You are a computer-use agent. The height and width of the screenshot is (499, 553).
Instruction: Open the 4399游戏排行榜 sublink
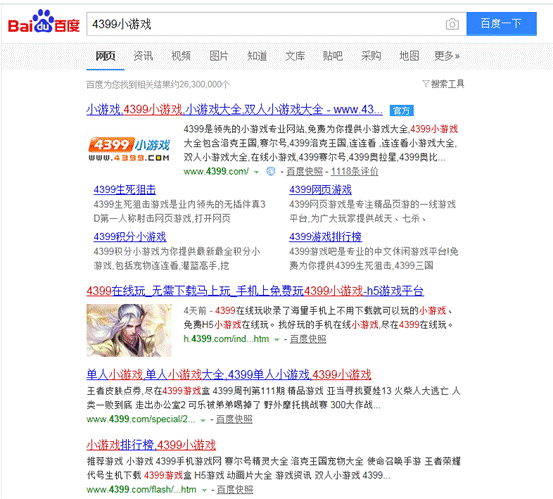(326, 237)
